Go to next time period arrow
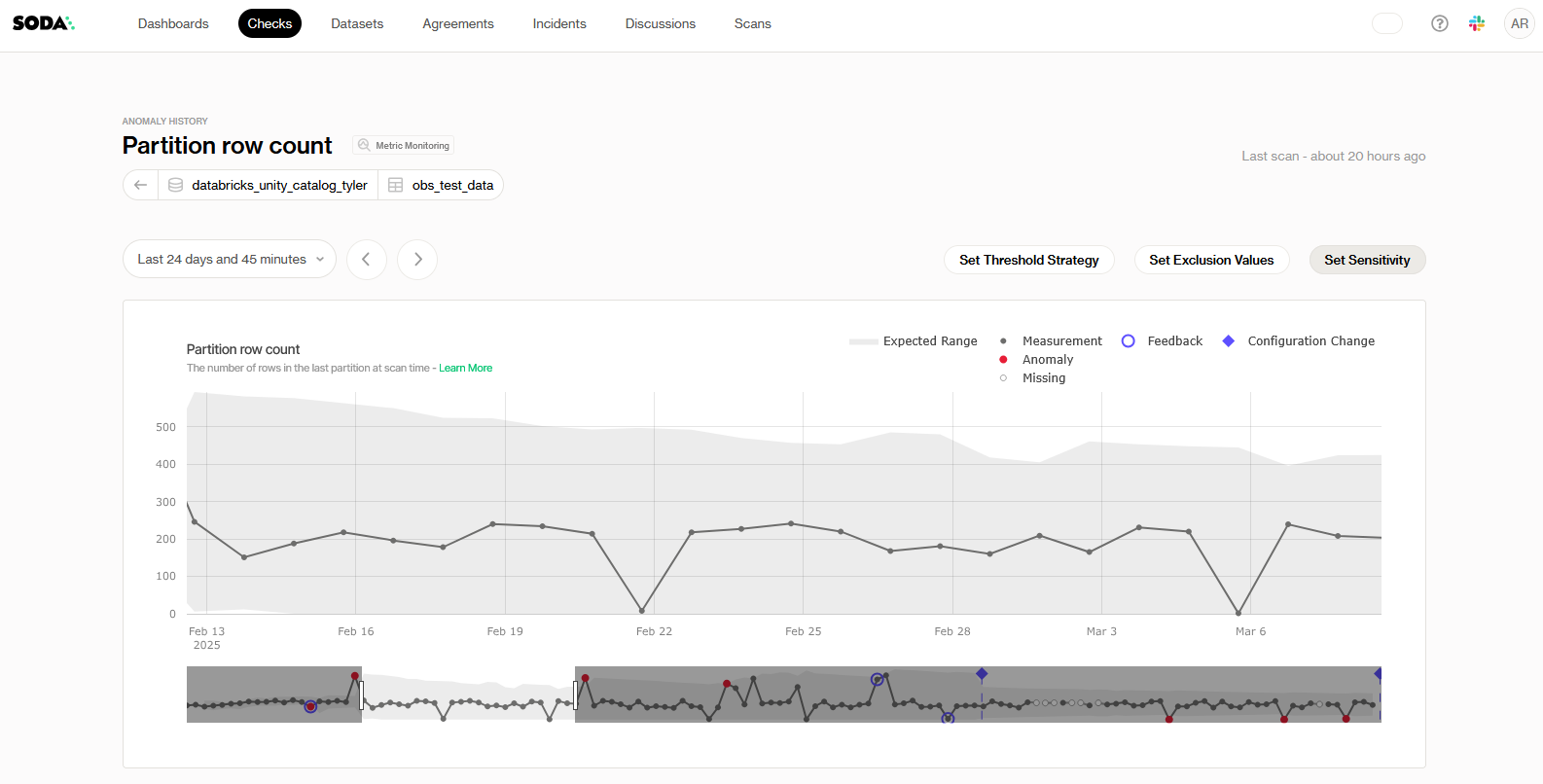 click(x=417, y=260)
